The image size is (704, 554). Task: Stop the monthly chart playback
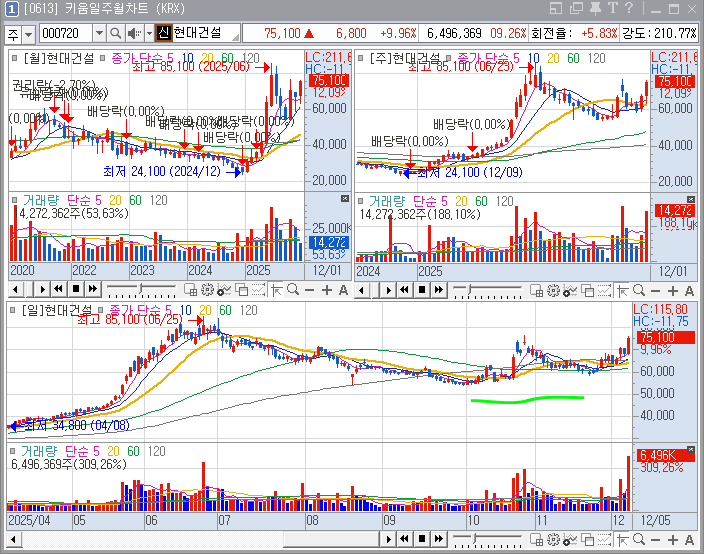coord(76,290)
